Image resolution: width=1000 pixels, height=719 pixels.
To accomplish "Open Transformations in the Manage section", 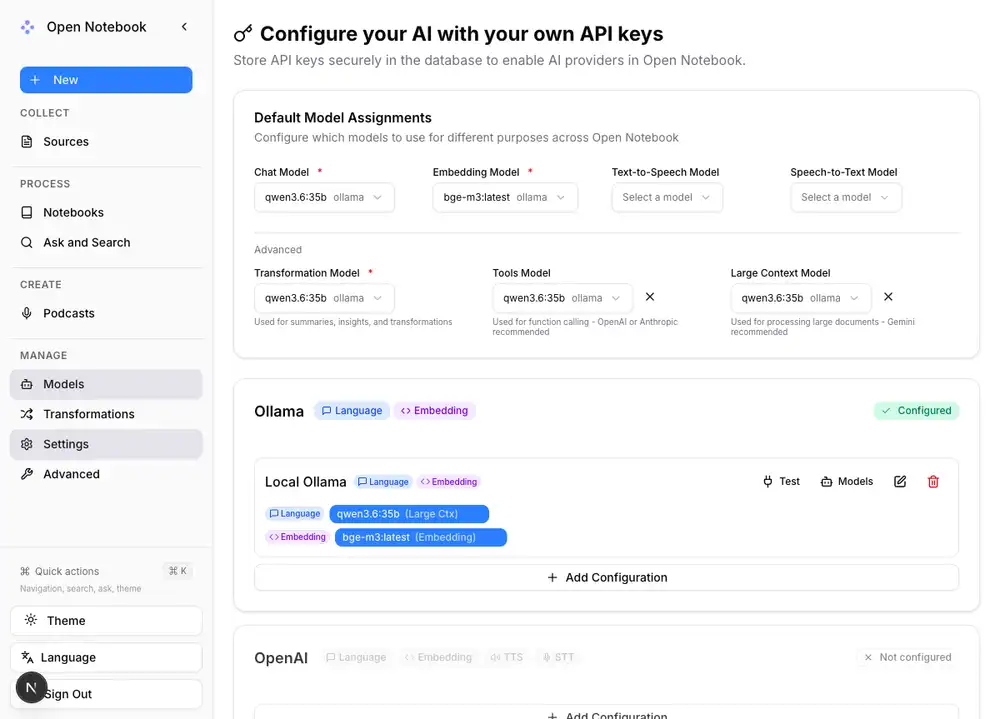I will click(88, 414).
